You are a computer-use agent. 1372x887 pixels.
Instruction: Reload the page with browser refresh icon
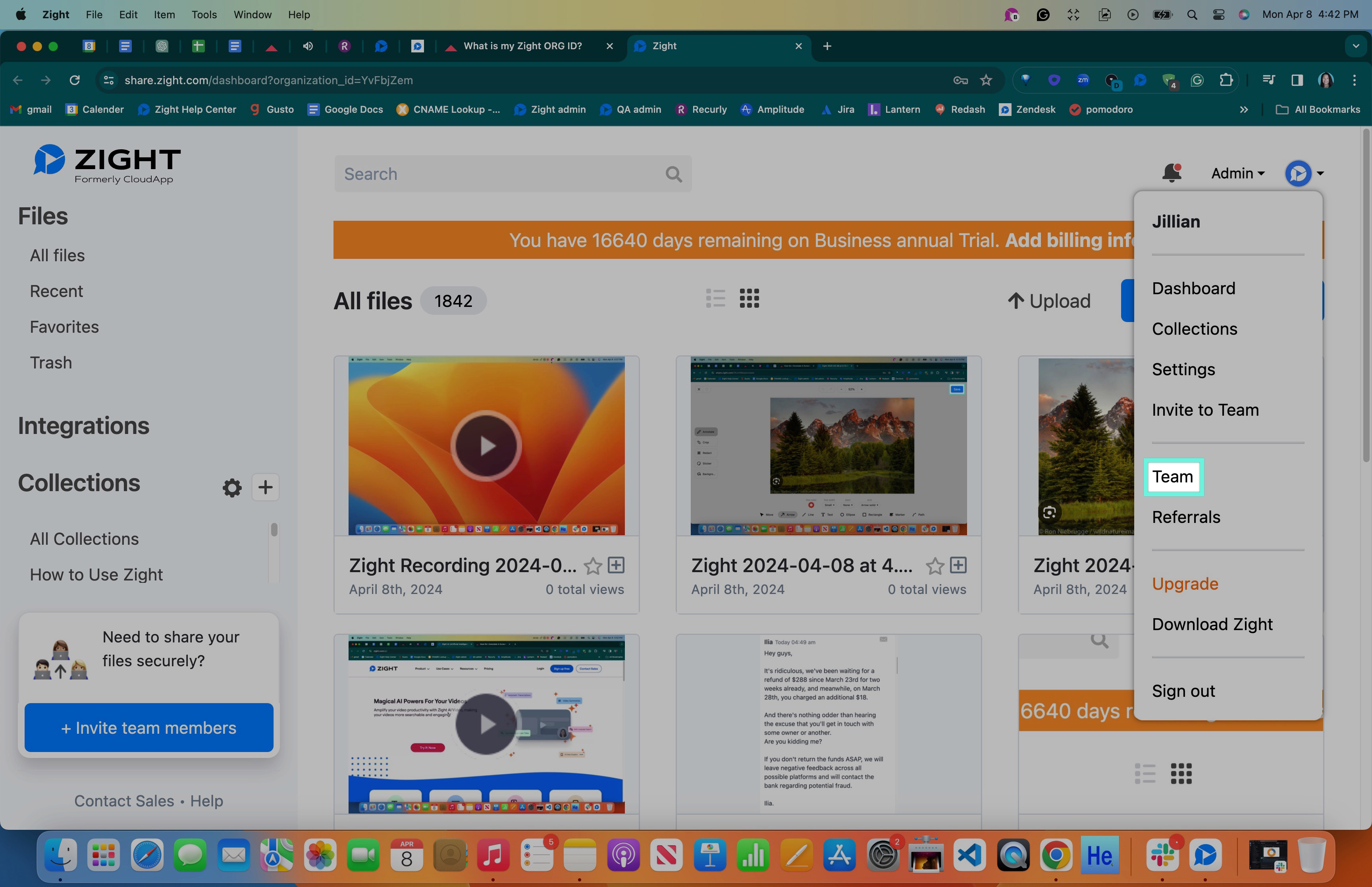pos(74,80)
